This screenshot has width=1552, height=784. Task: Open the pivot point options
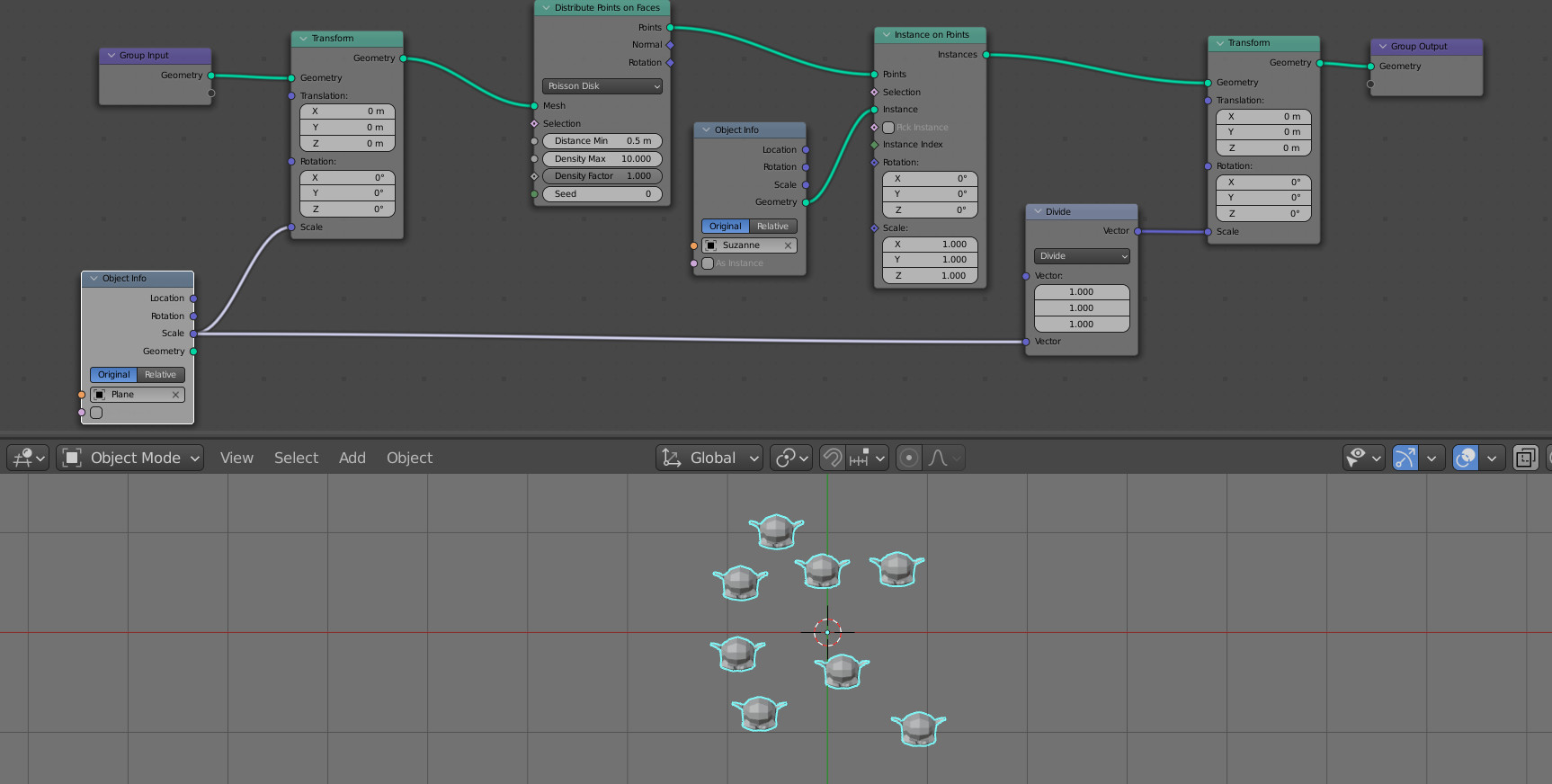pyautogui.click(x=791, y=458)
